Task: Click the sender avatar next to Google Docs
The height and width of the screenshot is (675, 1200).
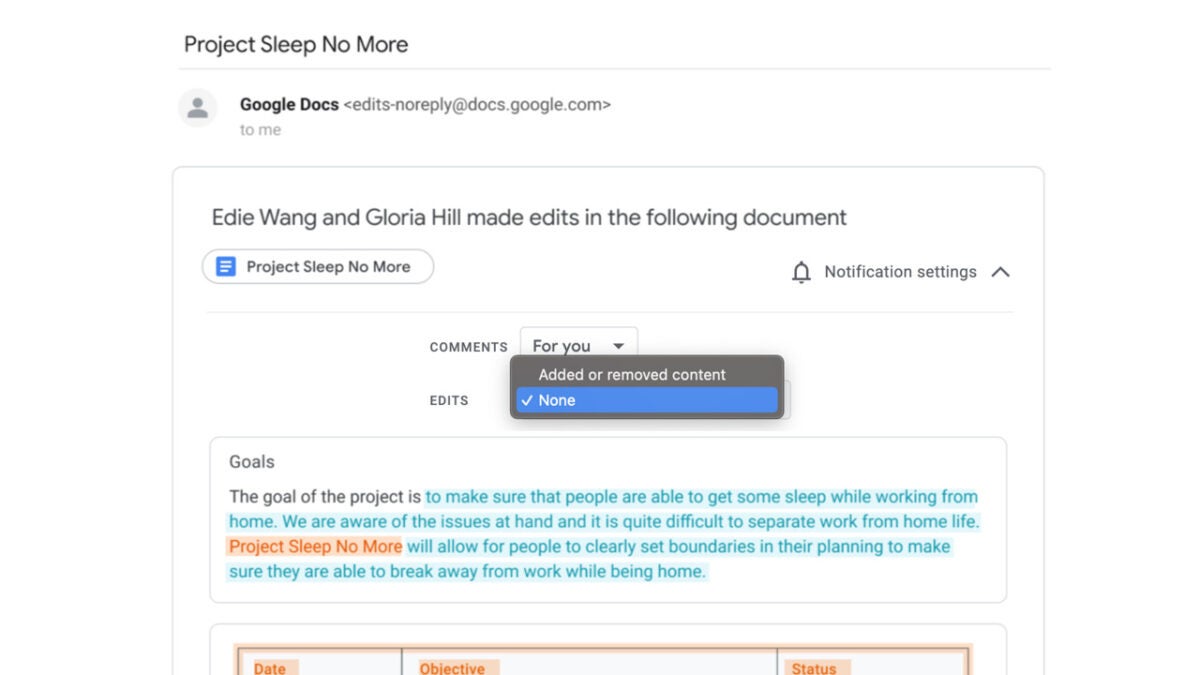Action: 197,109
